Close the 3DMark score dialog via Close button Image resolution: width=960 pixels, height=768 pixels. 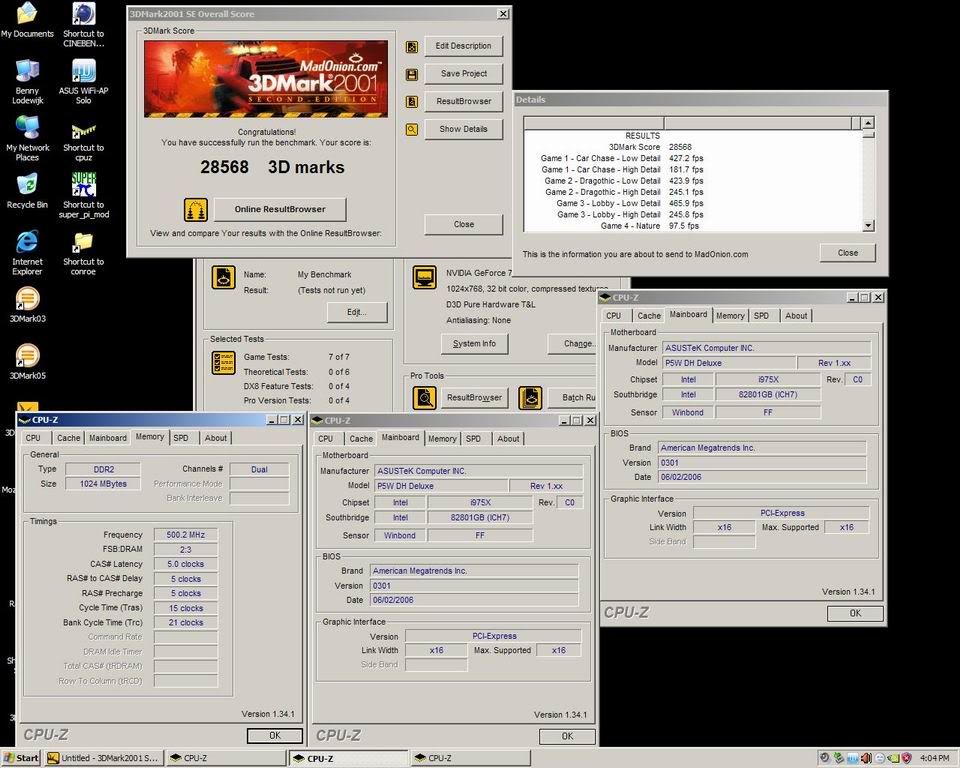click(x=463, y=224)
